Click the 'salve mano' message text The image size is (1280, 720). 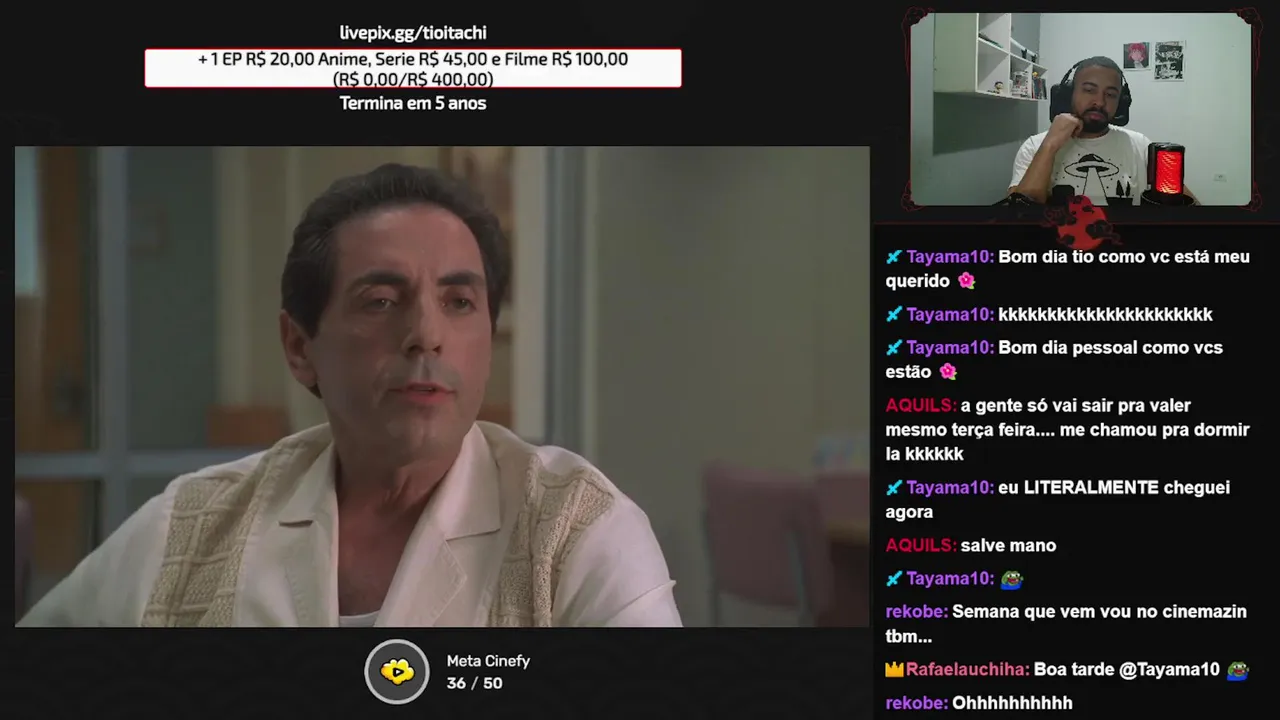1008,546
